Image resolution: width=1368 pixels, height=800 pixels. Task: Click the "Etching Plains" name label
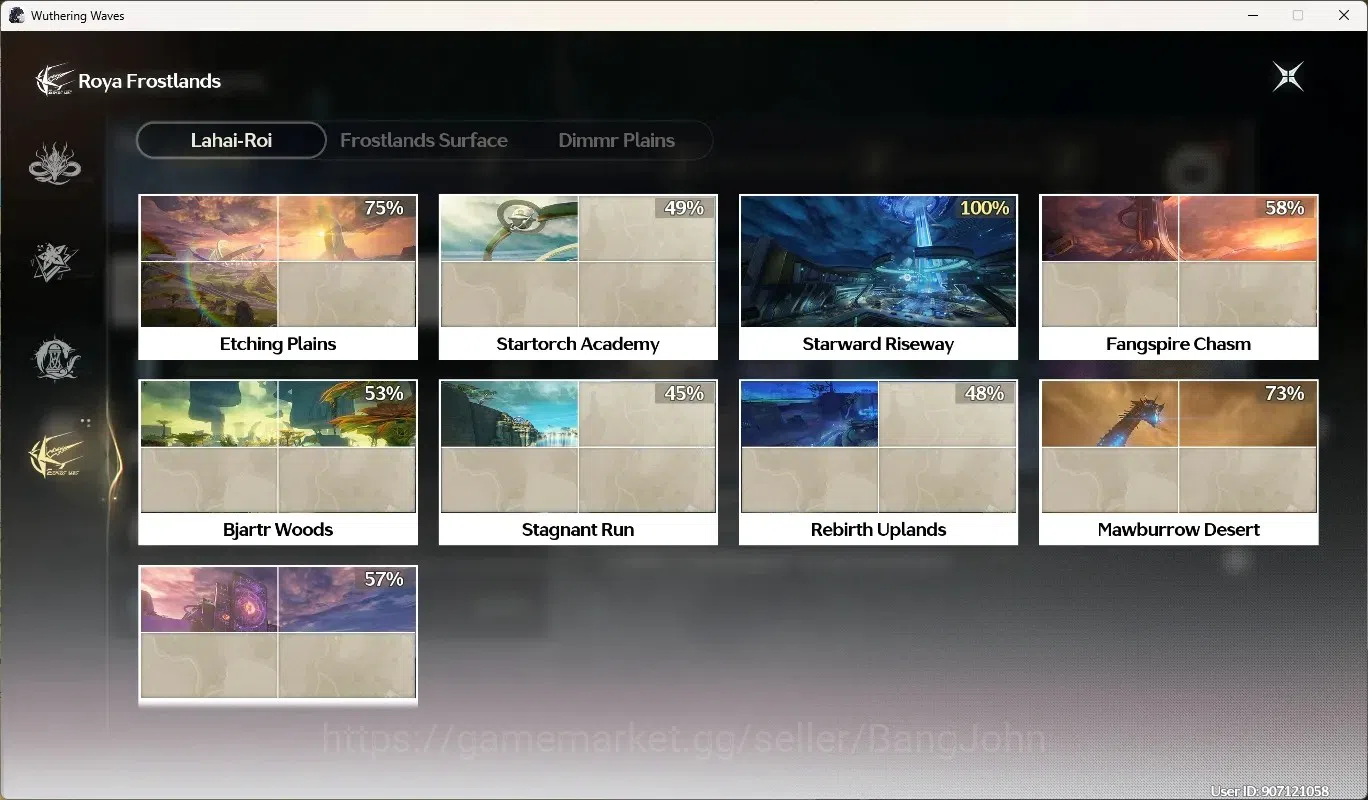(278, 344)
